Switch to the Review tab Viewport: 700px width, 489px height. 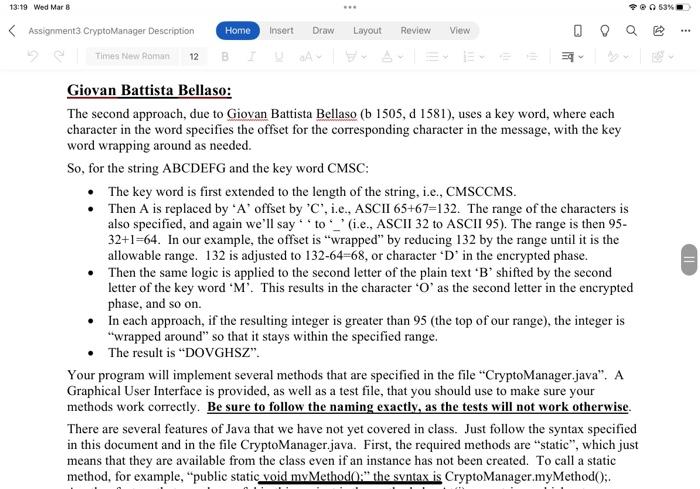(416, 30)
